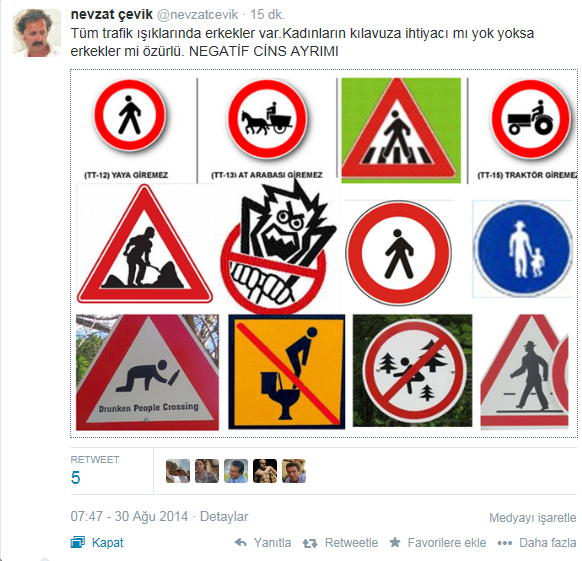Click the reply arrow icon next to Yanıtla
The height and width of the screenshot is (561, 582).
click(241, 542)
